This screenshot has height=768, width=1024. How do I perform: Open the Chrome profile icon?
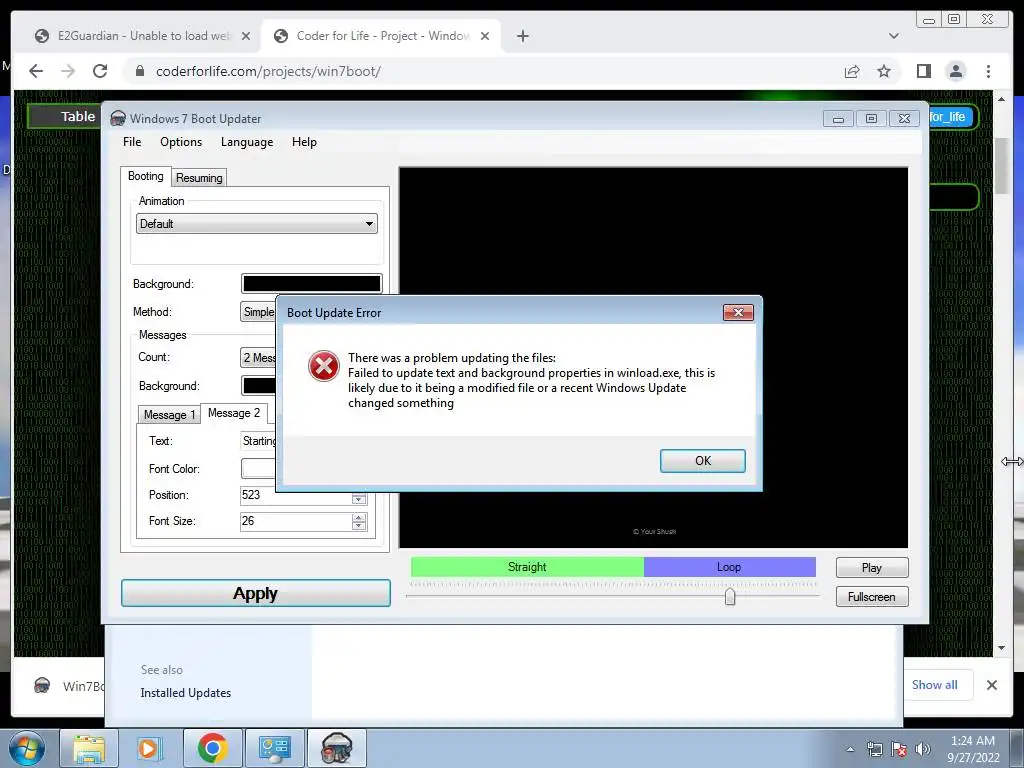coord(955,71)
